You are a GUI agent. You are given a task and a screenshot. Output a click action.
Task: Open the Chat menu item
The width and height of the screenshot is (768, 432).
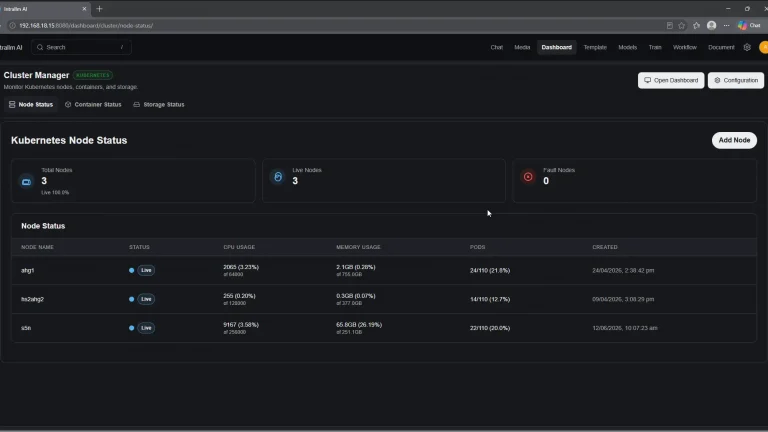click(497, 48)
